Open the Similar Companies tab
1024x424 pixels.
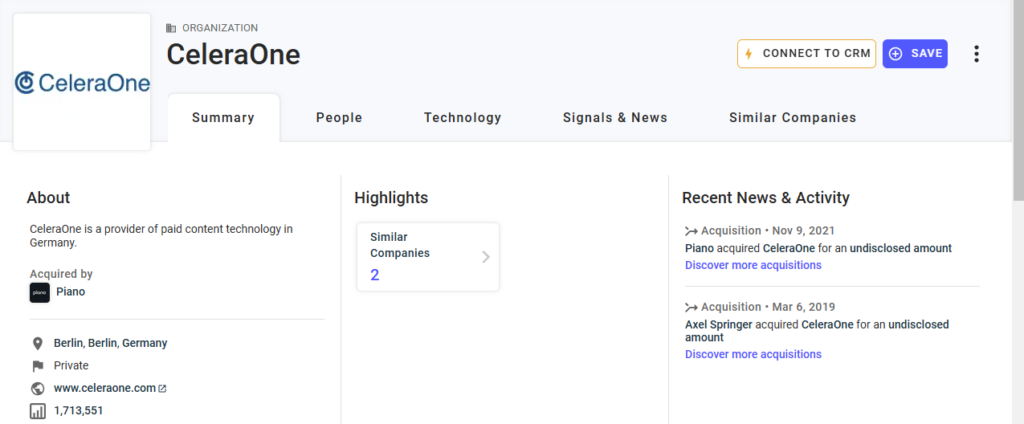tap(792, 118)
